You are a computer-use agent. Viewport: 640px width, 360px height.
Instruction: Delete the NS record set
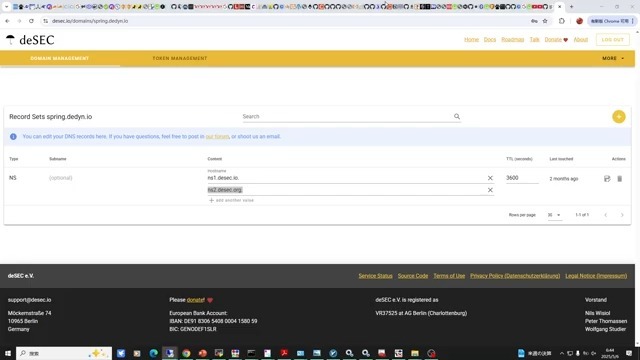pyautogui.click(x=619, y=179)
